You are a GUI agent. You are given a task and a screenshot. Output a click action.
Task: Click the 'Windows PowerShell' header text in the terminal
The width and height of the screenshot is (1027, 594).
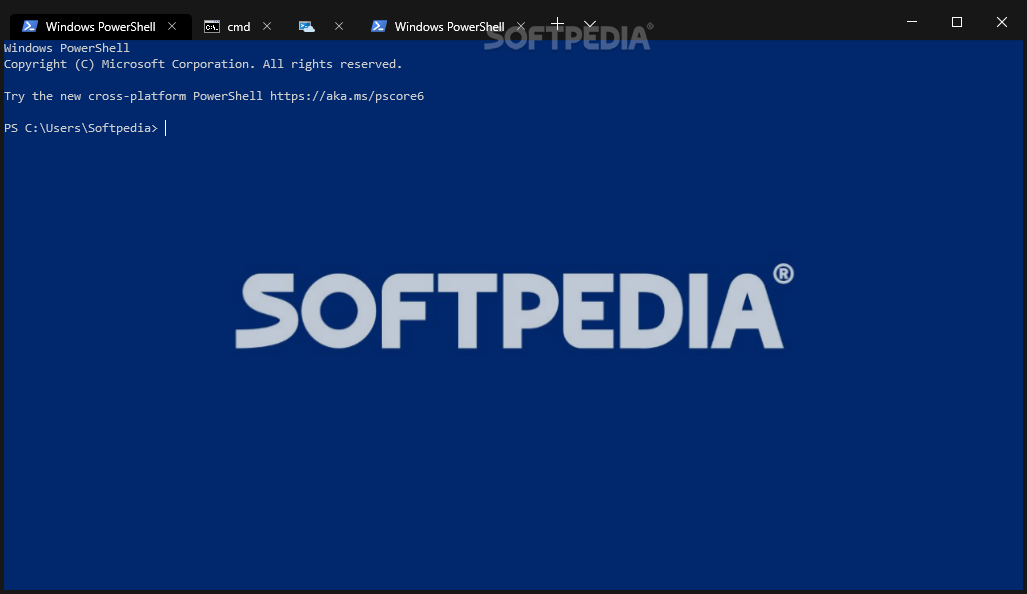coord(67,48)
